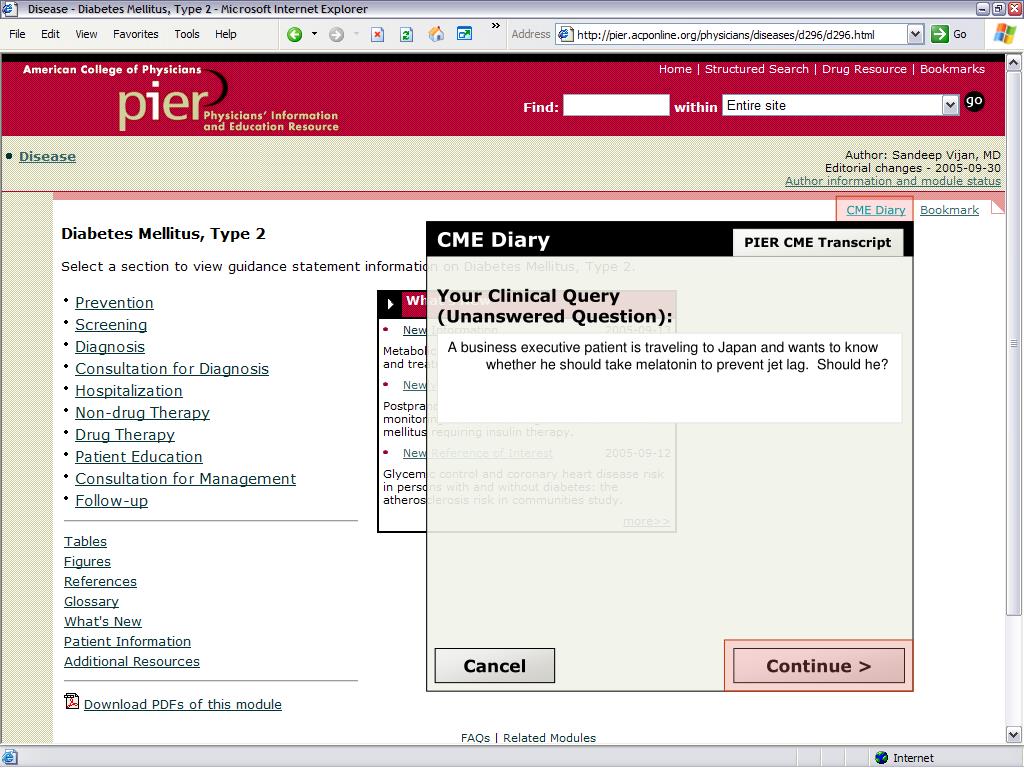Image resolution: width=1024 pixels, height=768 pixels.
Task: Click the FAQs footer link
Action: tap(475, 738)
